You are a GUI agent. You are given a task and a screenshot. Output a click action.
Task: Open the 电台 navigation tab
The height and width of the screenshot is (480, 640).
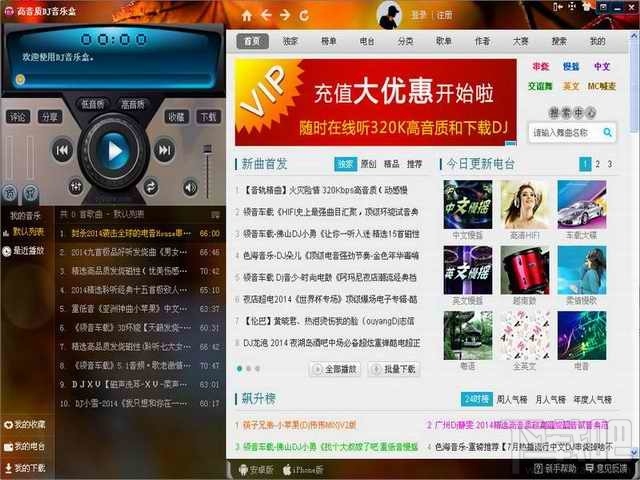(367, 41)
